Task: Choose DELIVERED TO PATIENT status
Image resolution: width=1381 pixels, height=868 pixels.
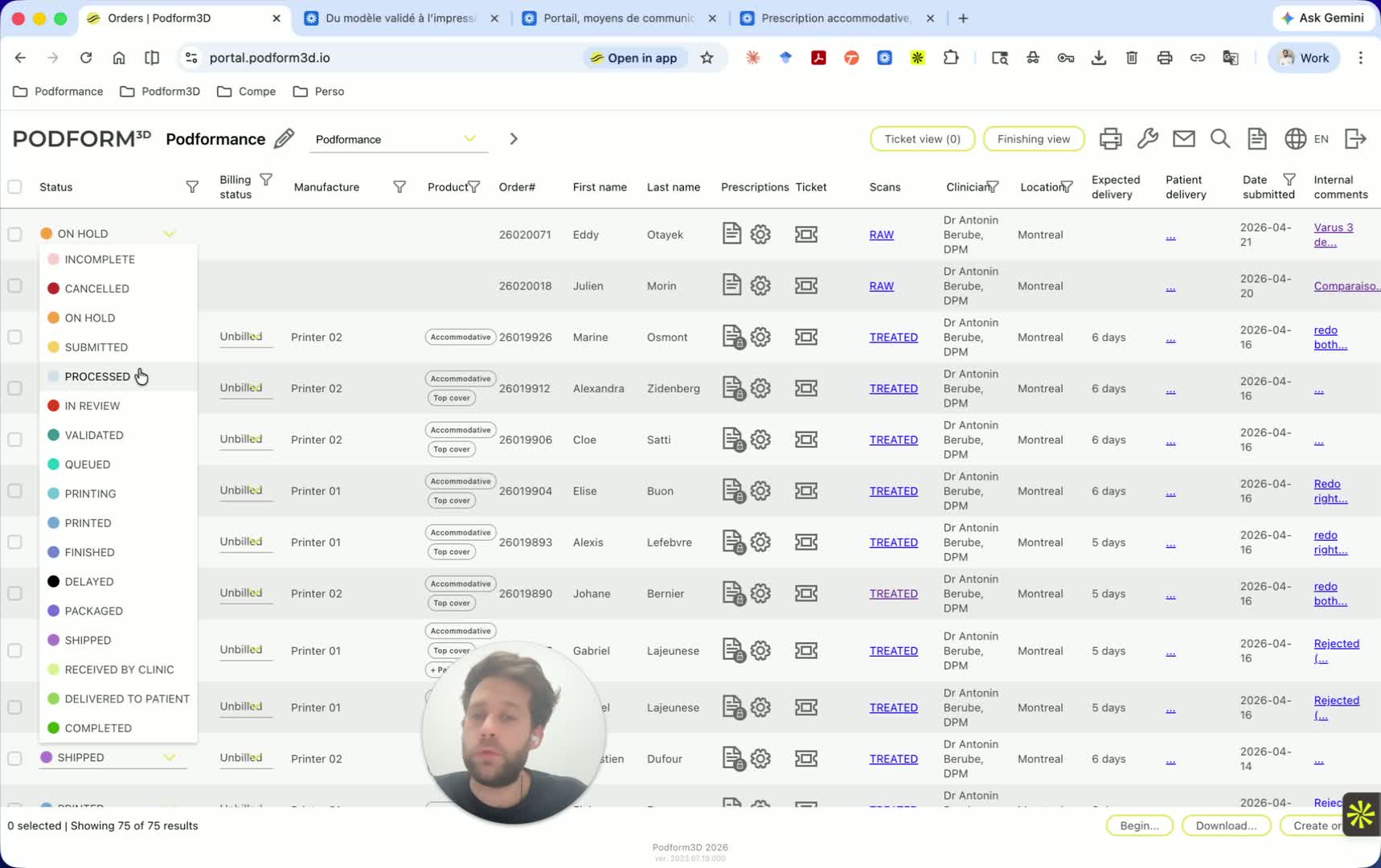Action: tap(118, 698)
